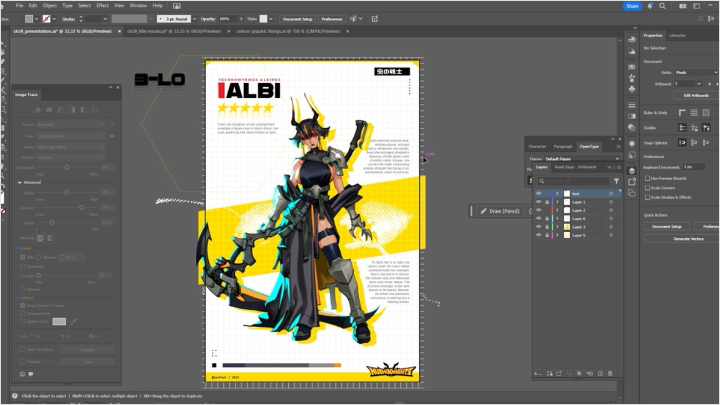Open the Window menu

(x=138, y=6)
